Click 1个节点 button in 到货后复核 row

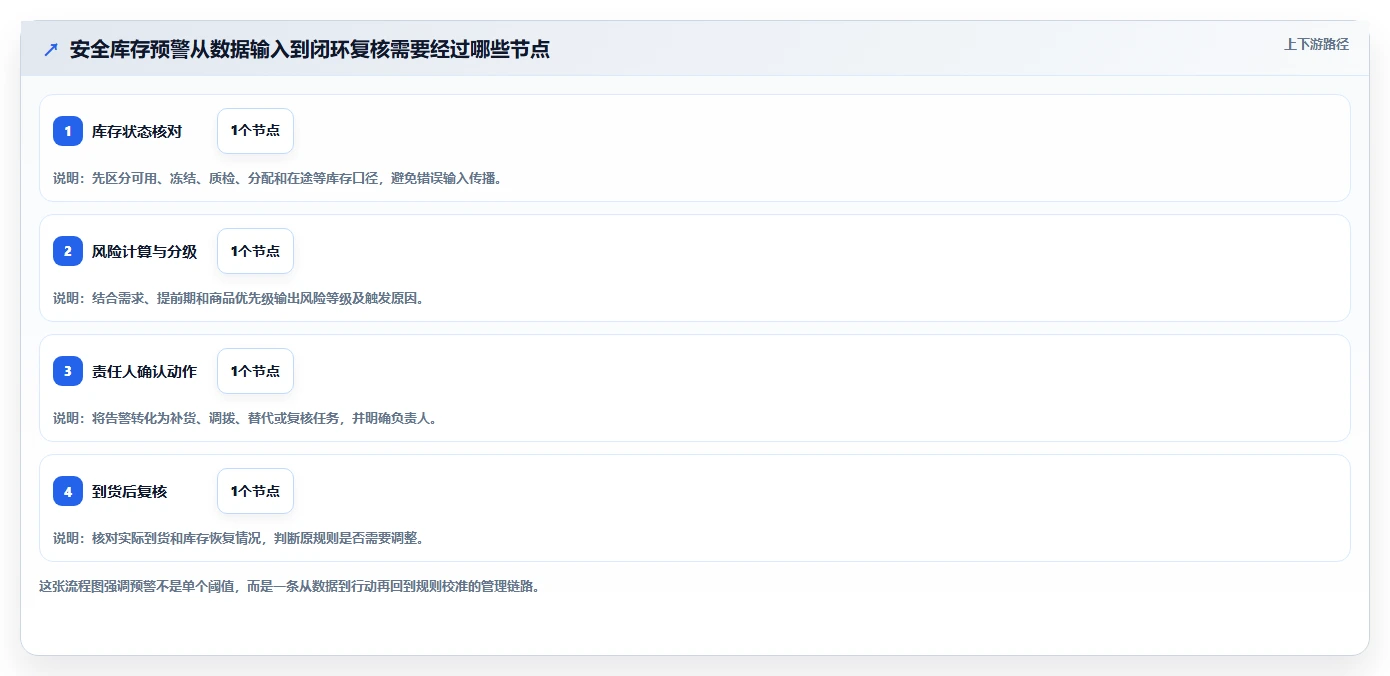pyautogui.click(x=255, y=491)
